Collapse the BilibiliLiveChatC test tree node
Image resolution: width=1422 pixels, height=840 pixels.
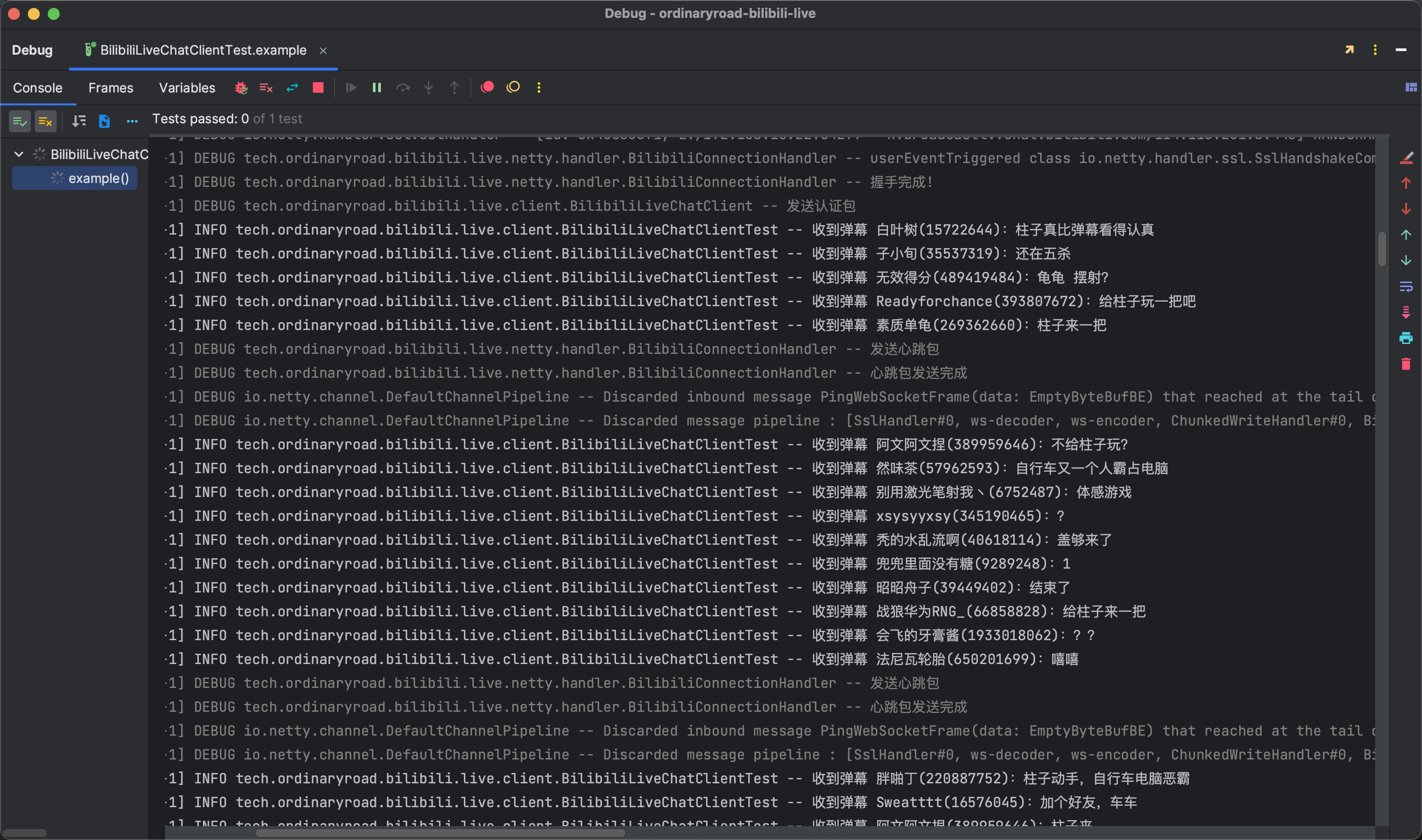click(19, 154)
